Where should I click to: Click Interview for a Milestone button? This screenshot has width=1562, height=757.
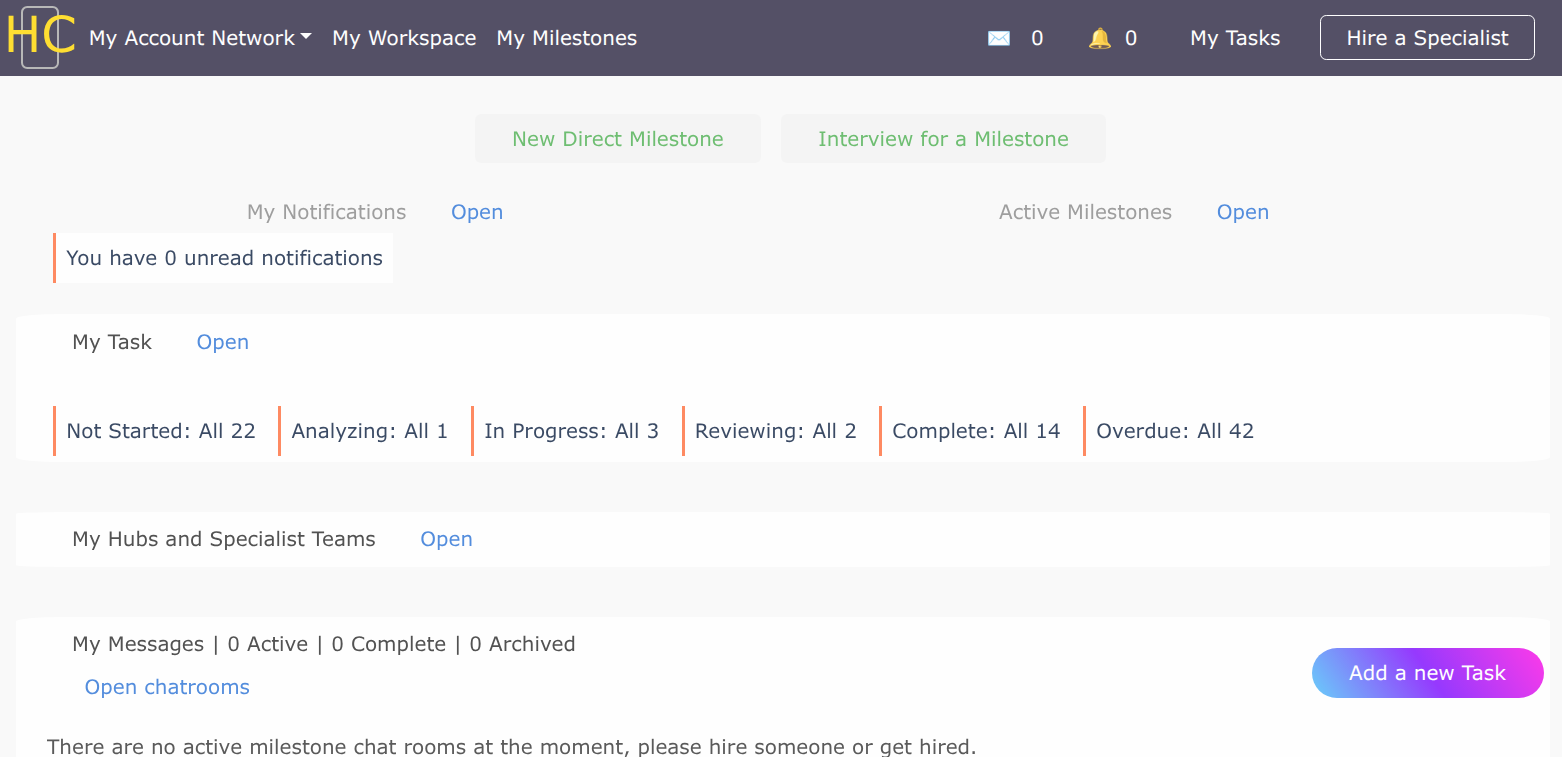pos(943,139)
